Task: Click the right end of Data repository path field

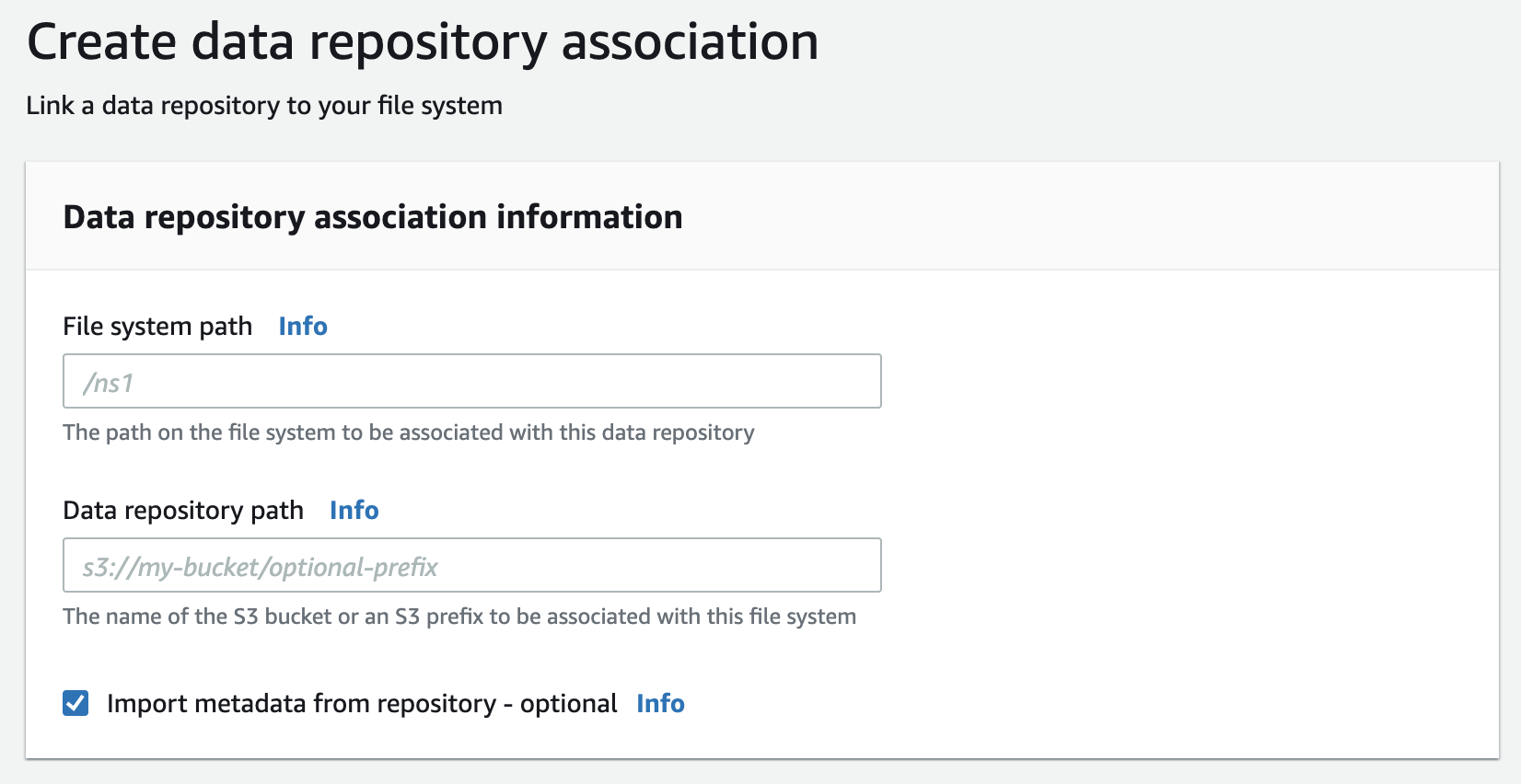Action: tap(856, 566)
